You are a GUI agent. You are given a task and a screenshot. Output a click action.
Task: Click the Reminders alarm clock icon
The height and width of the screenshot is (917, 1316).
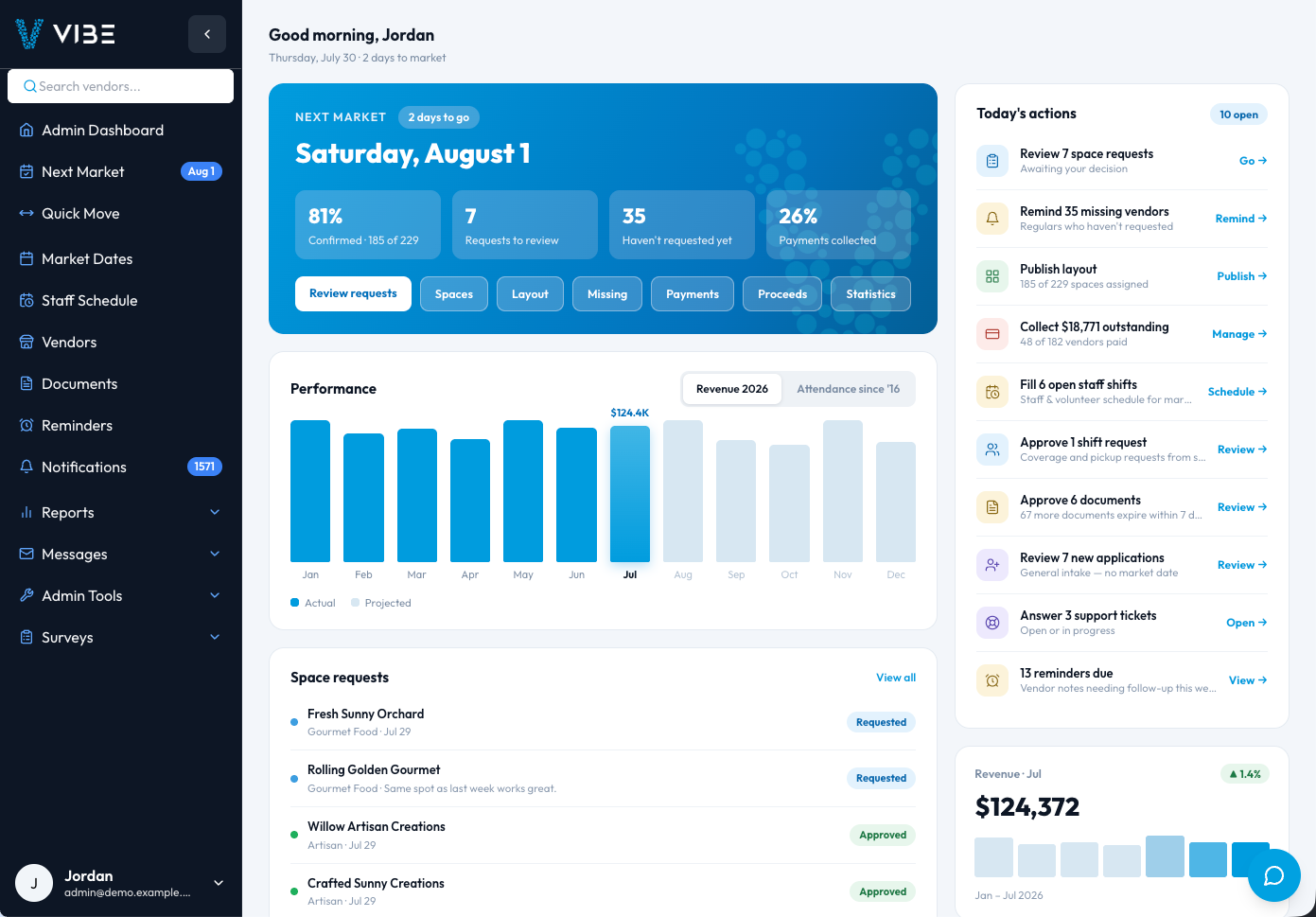pos(26,426)
